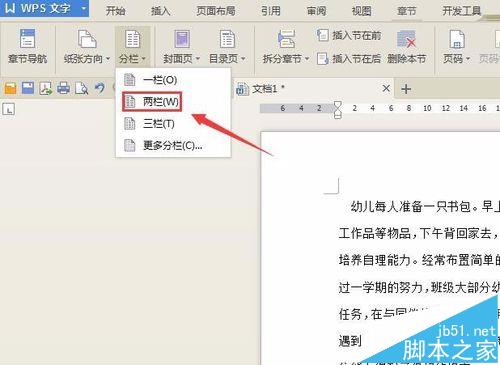Click the horizontal ruler at mark 10
Viewport: 500px width, 365px height.
(x=427, y=108)
